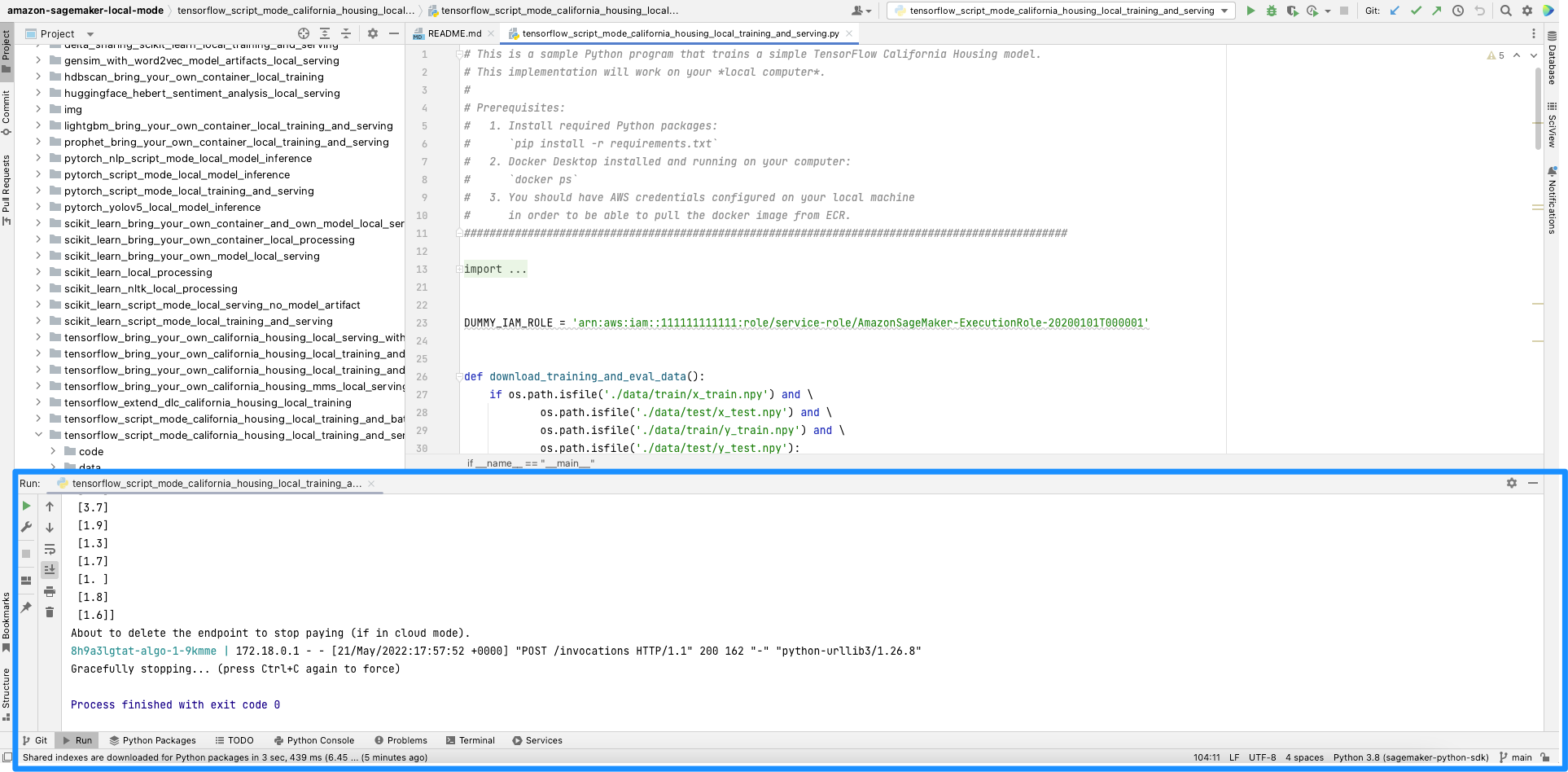Open the Commit tool window
1568x772 pixels.
(x=7, y=112)
